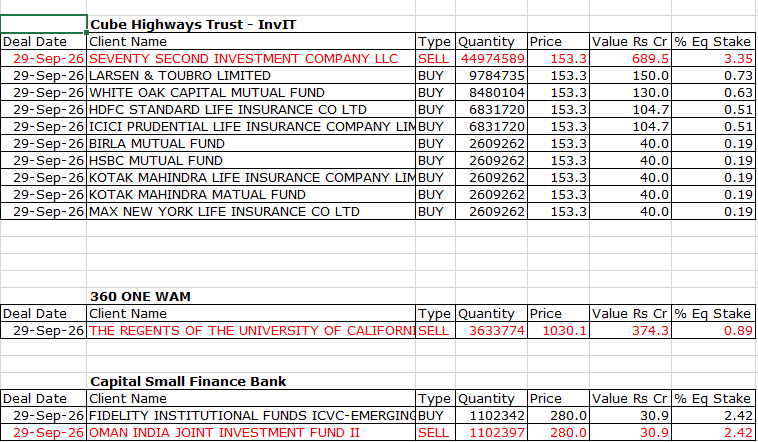
Task: Select quantity 1102397 cell
Action: [491, 432]
